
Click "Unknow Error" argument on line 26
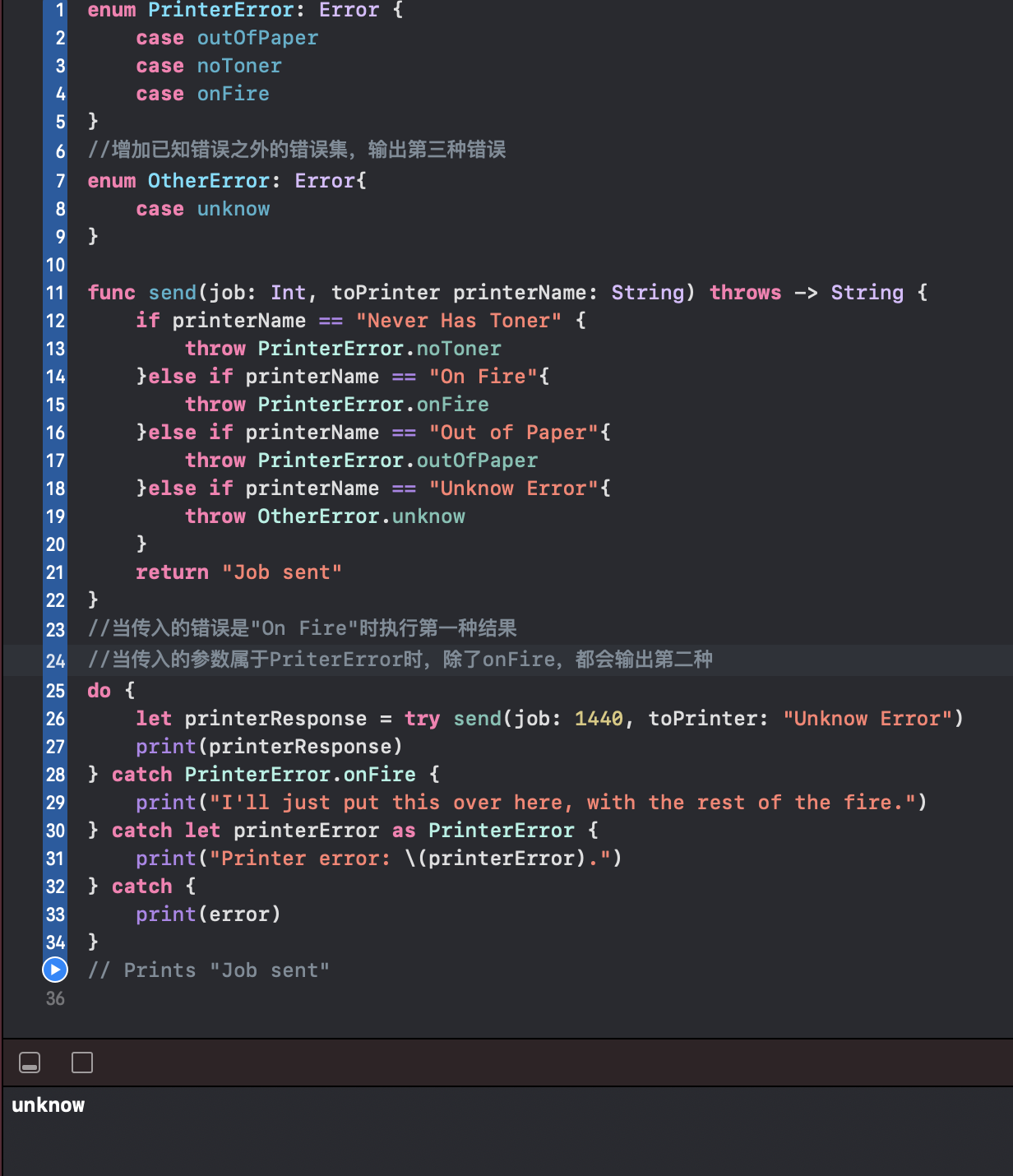(x=867, y=719)
